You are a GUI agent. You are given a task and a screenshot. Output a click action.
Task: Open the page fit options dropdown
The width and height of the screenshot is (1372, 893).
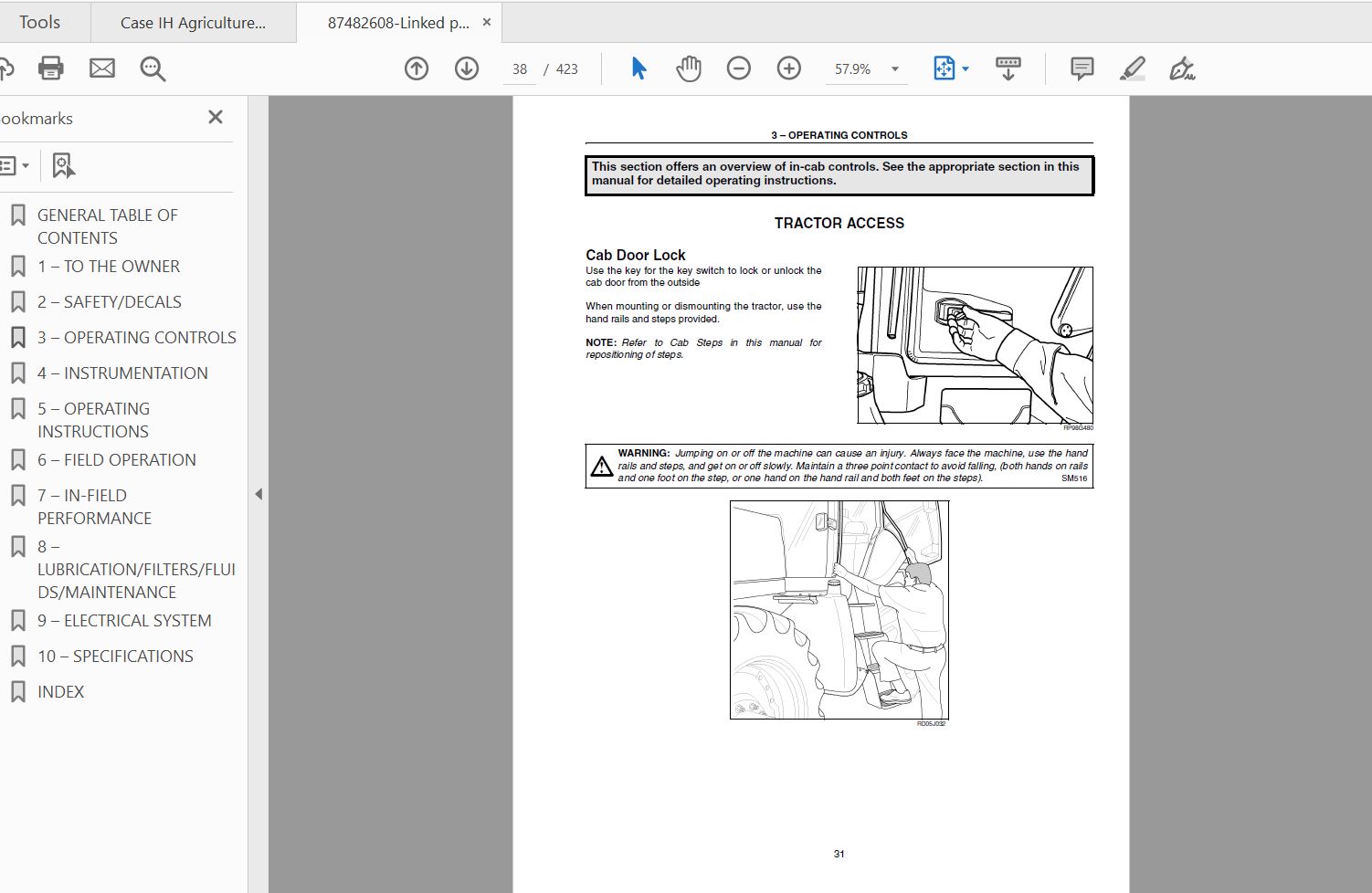coord(966,68)
